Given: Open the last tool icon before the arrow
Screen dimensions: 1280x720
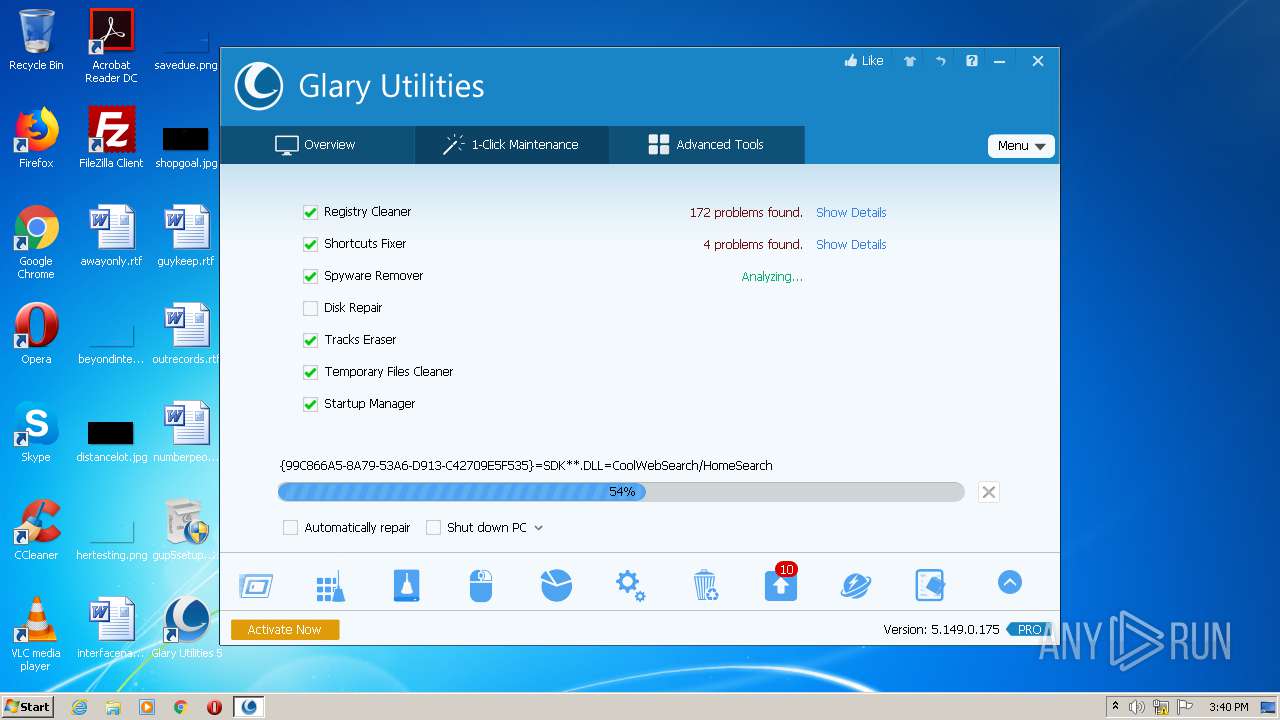Looking at the screenshot, I should point(930,585).
